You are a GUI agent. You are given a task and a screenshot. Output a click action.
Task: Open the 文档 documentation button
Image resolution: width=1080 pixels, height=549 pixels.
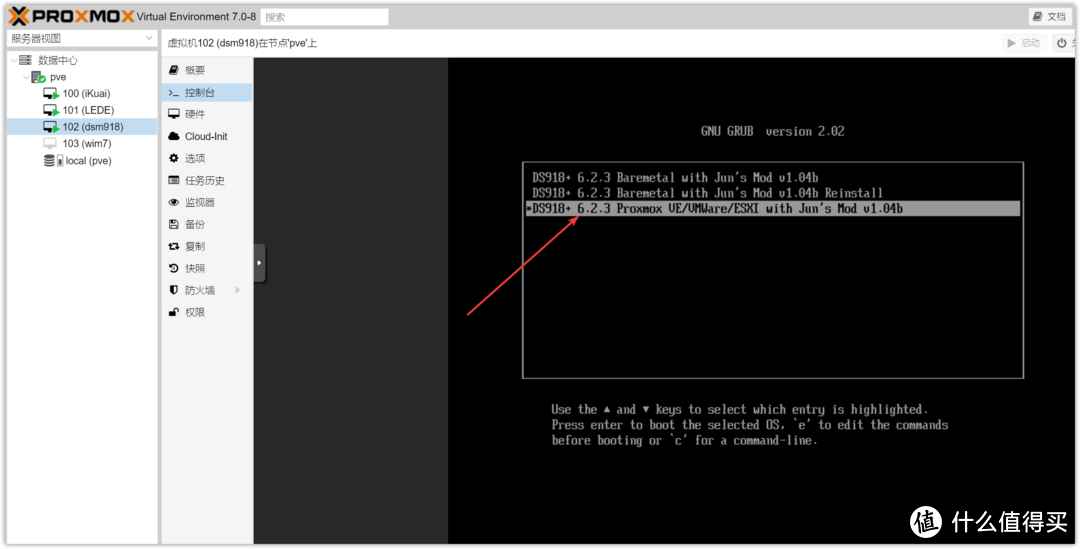(x=1050, y=17)
